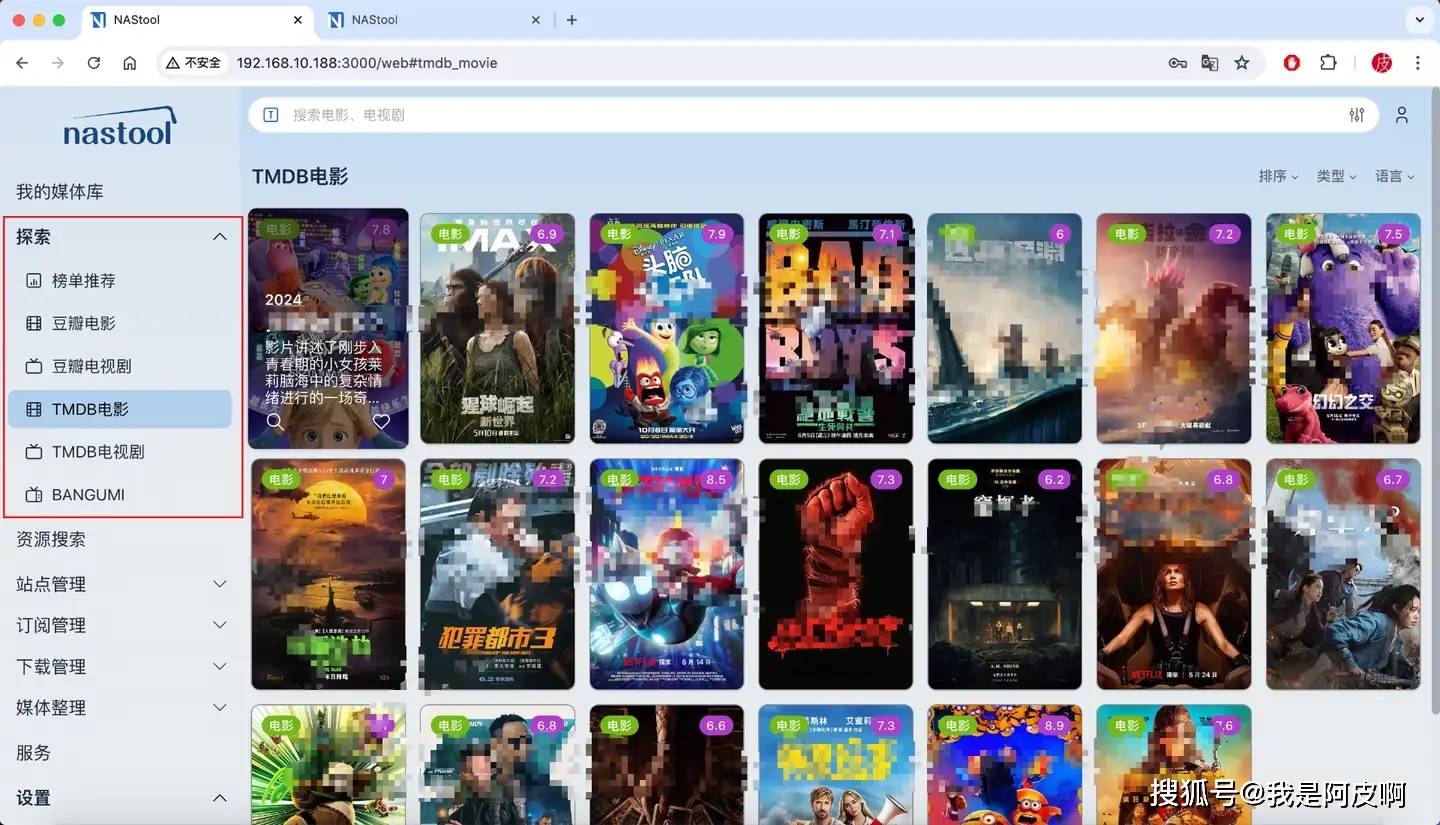Go to browser home page icon
1440x825 pixels.
[x=130, y=63]
